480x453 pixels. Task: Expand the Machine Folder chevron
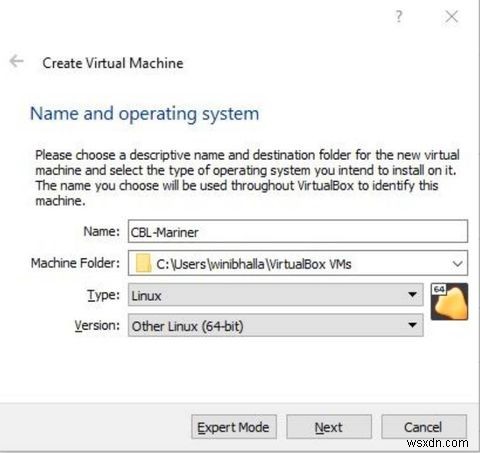457,264
